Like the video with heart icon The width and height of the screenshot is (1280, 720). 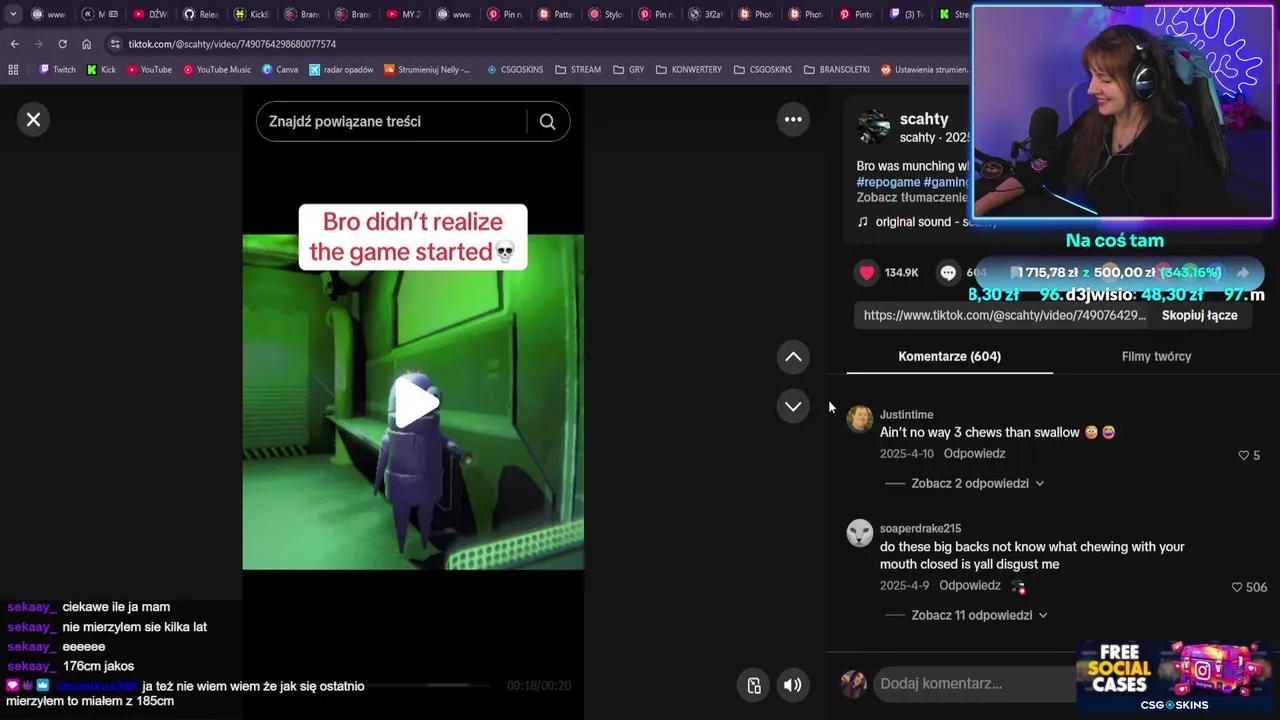[x=867, y=272]
